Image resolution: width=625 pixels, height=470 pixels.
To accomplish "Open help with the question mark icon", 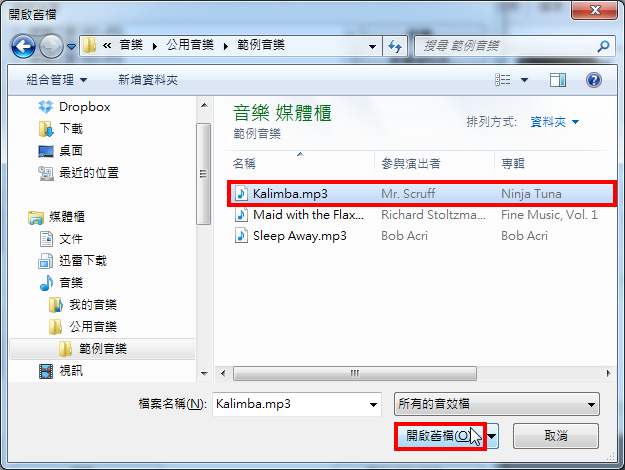I will tap(594, 80).
